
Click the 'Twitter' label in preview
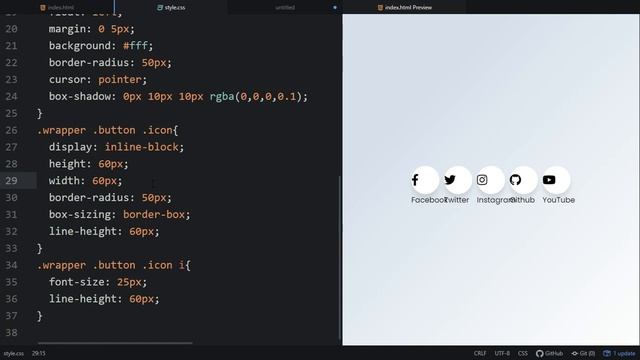[x=457, y=200]
